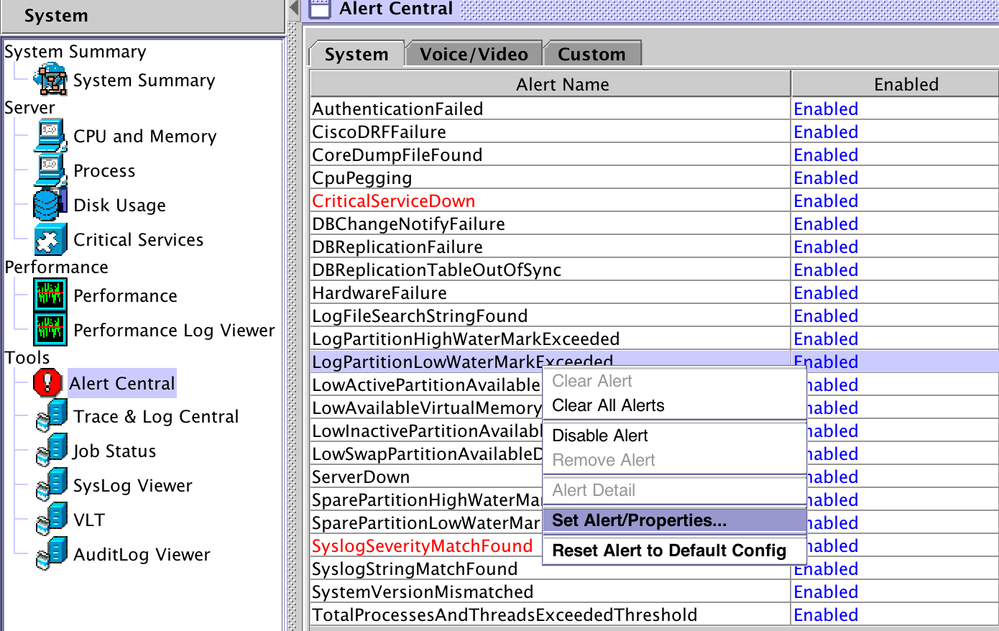The width and height of the screenshot is (999, 631).
Task: Choose Disable Alert from context menu
Action: click(674, 435)
